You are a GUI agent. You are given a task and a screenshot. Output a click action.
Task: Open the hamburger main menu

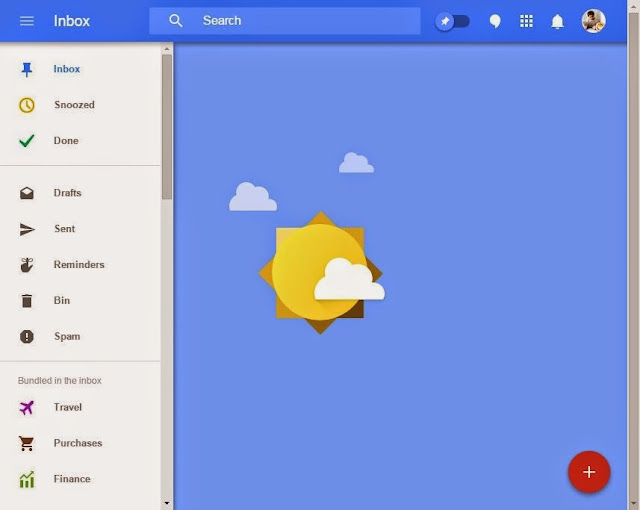[27, 21]
